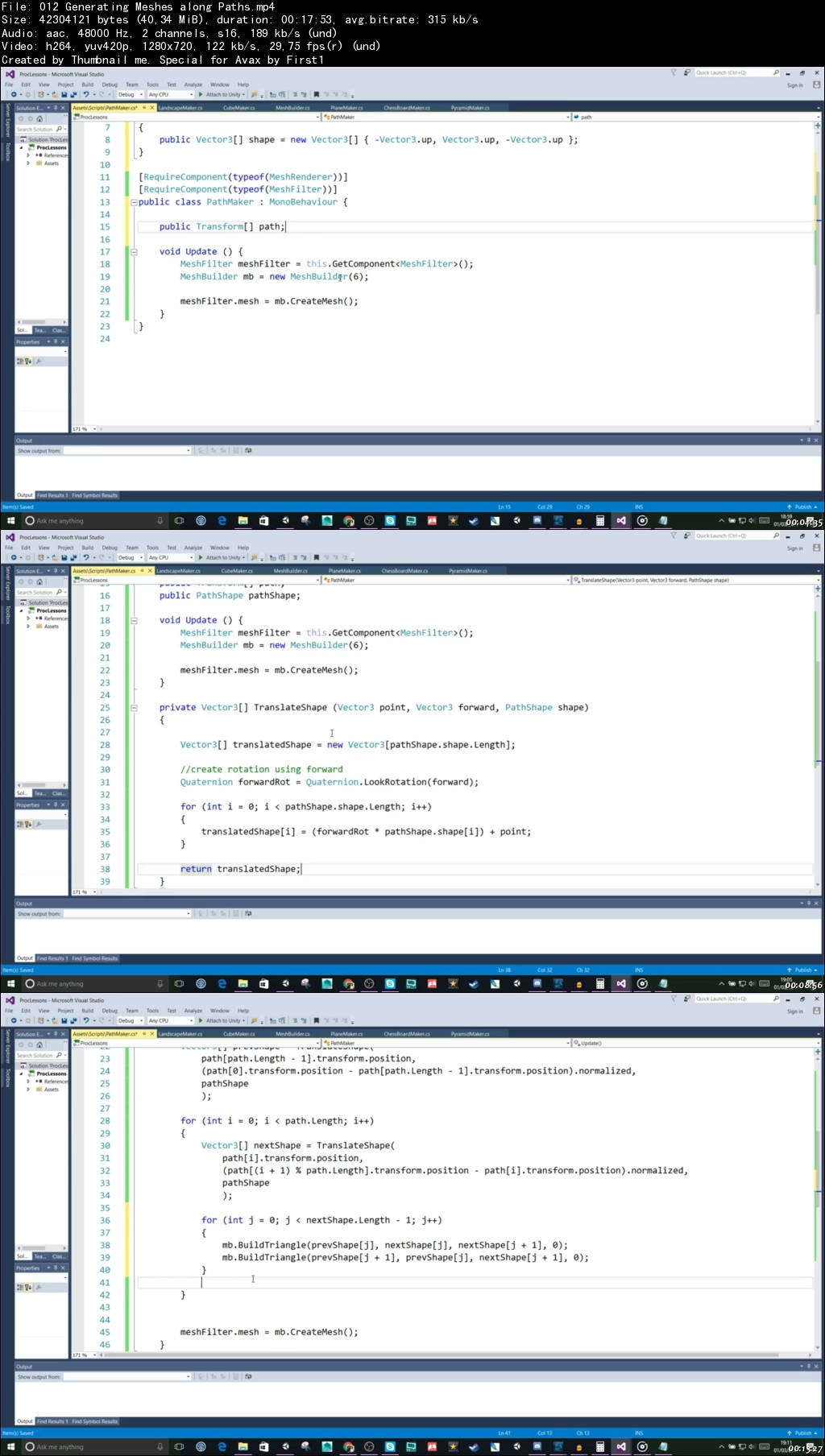Click Server Explorer side tab in top screenshot
The image size is (825, 1456).
tap(8, 119)
